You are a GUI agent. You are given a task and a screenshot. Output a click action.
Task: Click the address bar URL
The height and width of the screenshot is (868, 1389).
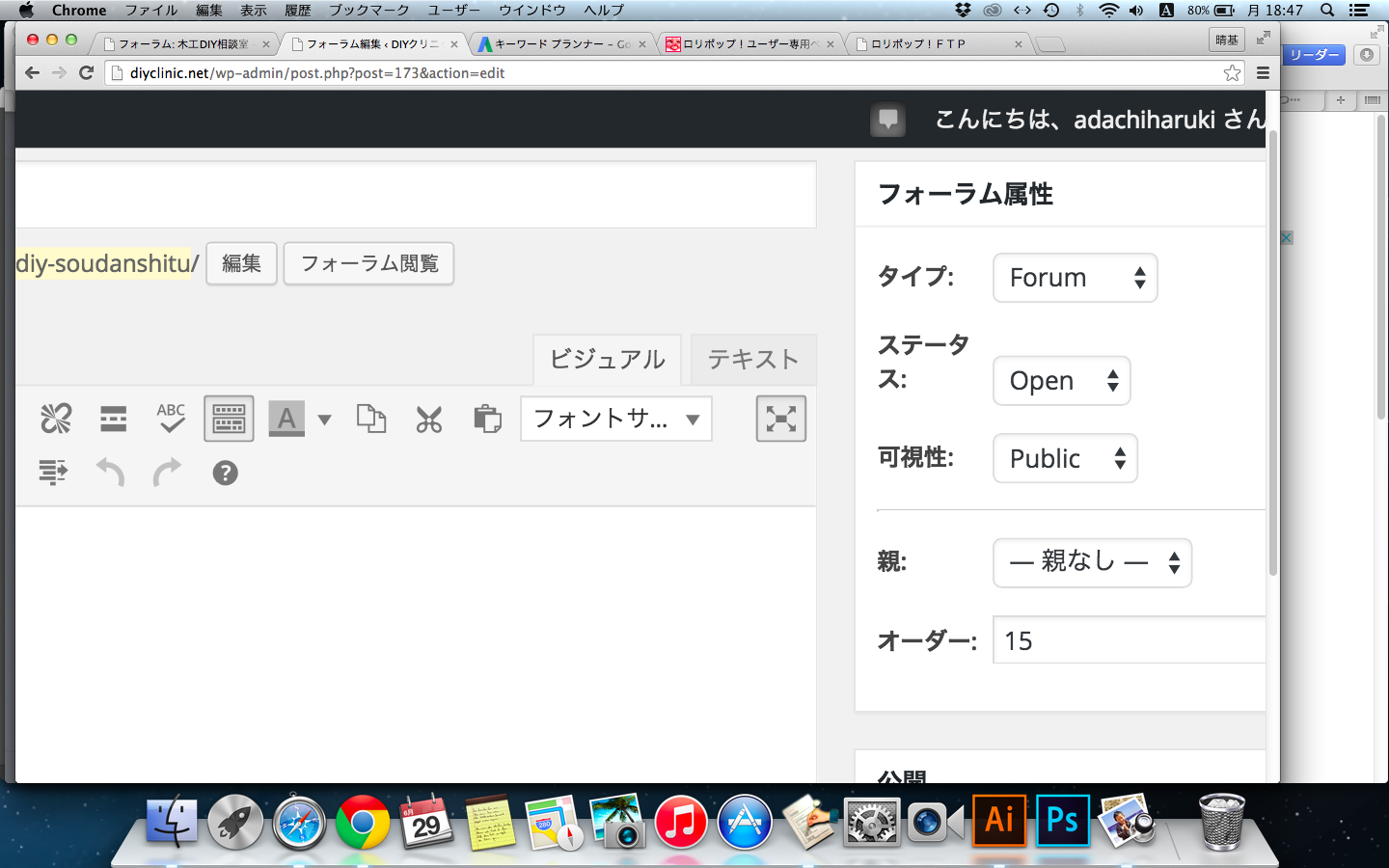[317, 73]
